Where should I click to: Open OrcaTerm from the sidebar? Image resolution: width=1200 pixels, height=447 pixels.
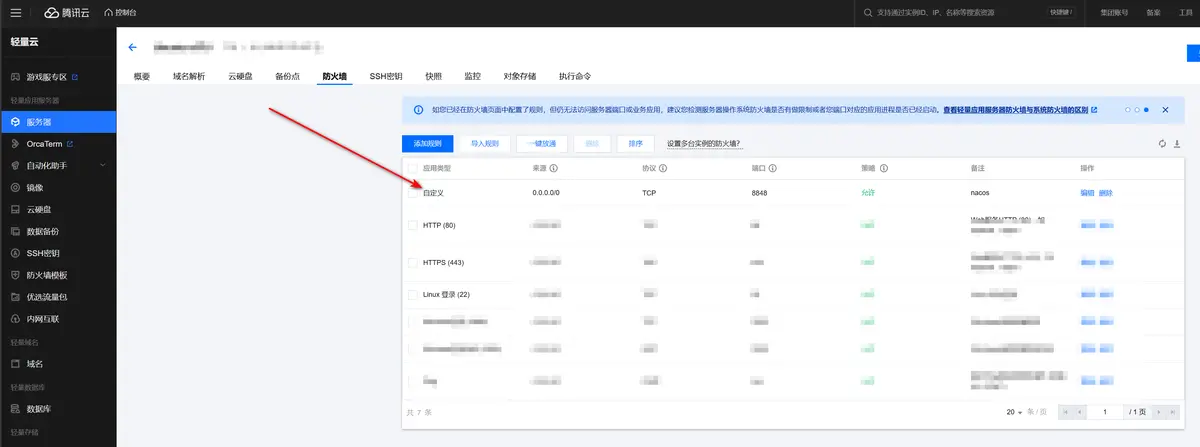click(58, 143)
